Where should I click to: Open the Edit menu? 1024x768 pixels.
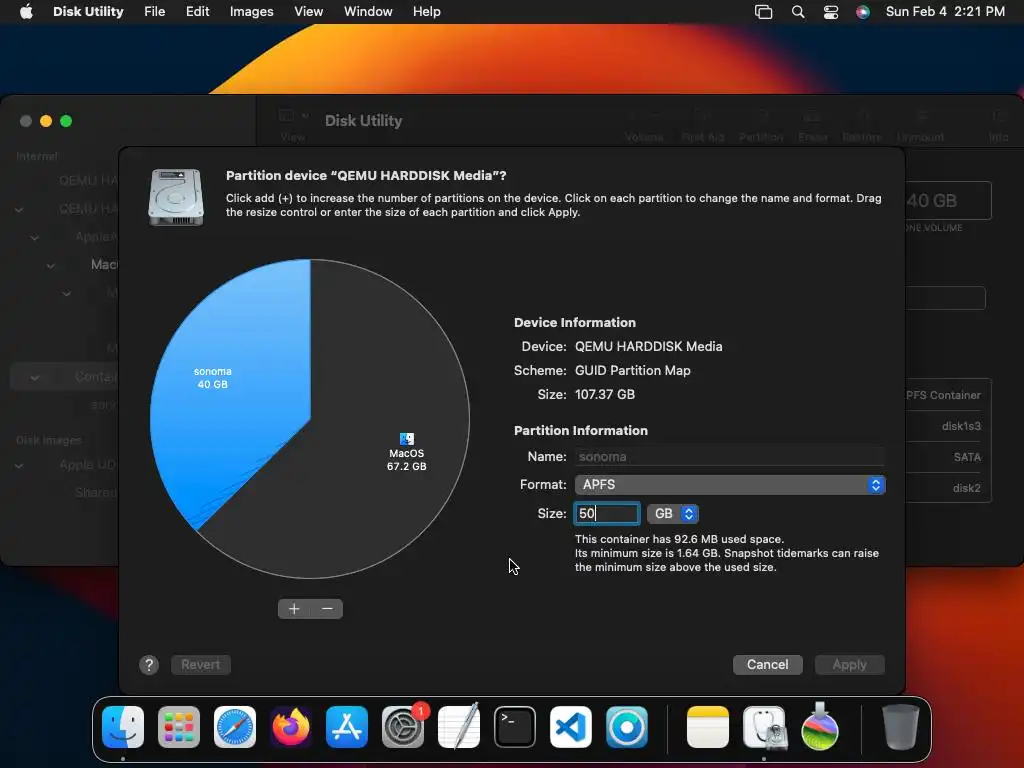click(197, 11)
